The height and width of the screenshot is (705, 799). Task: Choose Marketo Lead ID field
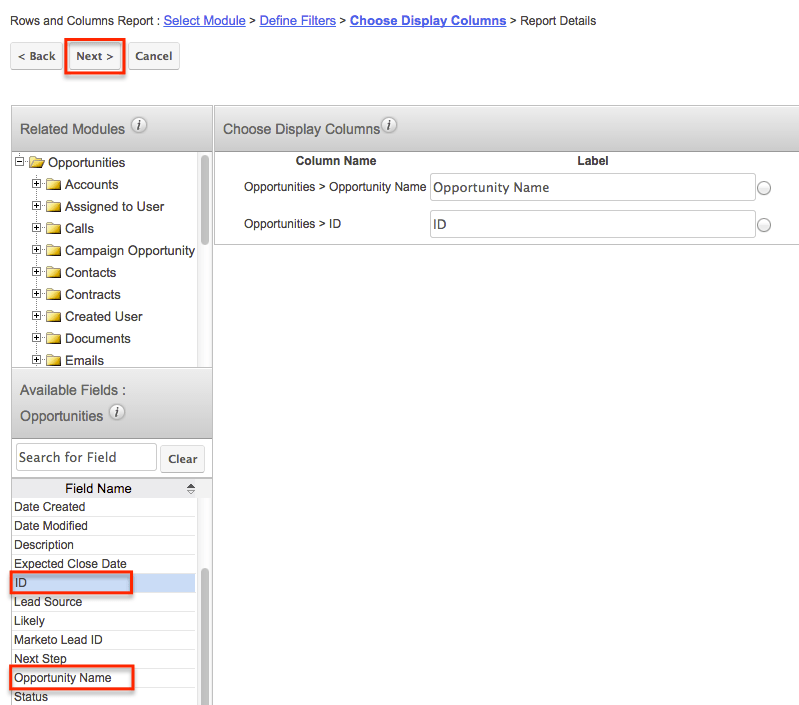(103, 640)
